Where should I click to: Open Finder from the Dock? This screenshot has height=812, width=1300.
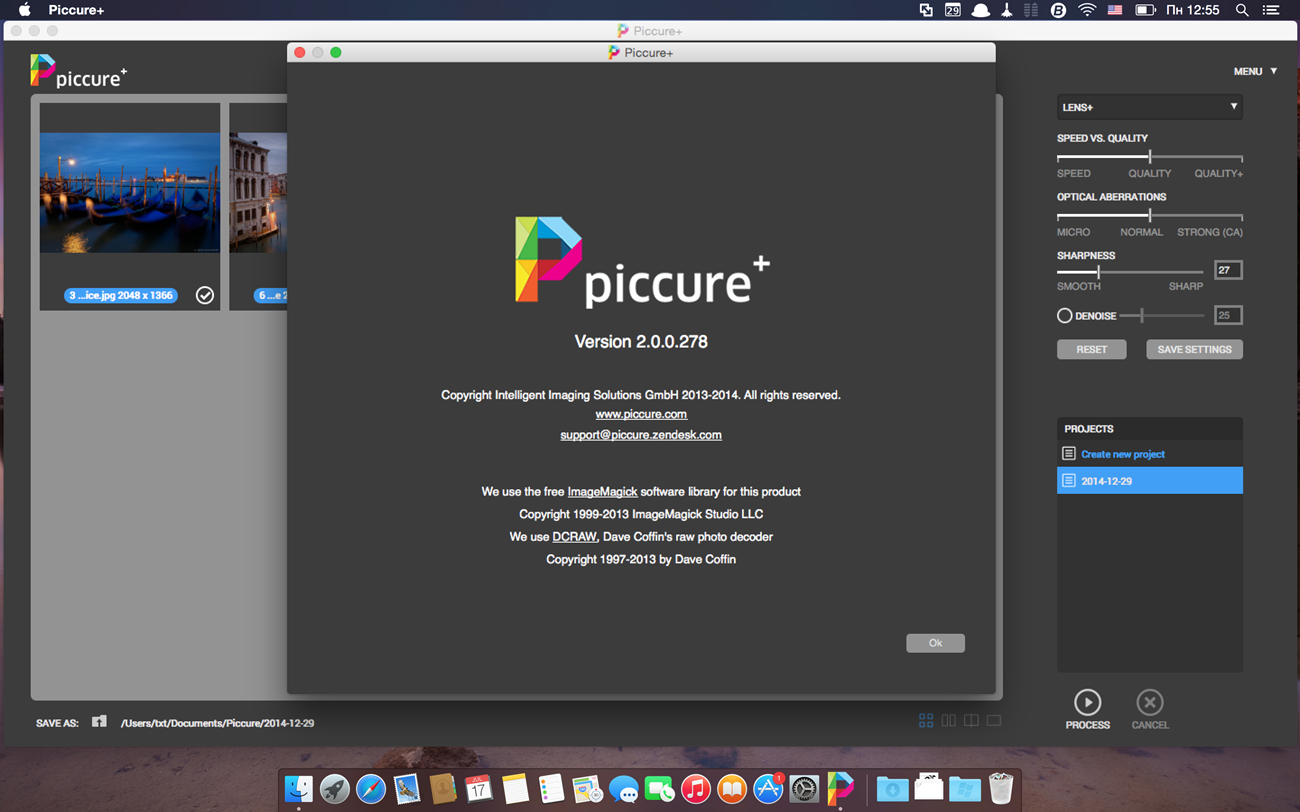click(298, 789)
